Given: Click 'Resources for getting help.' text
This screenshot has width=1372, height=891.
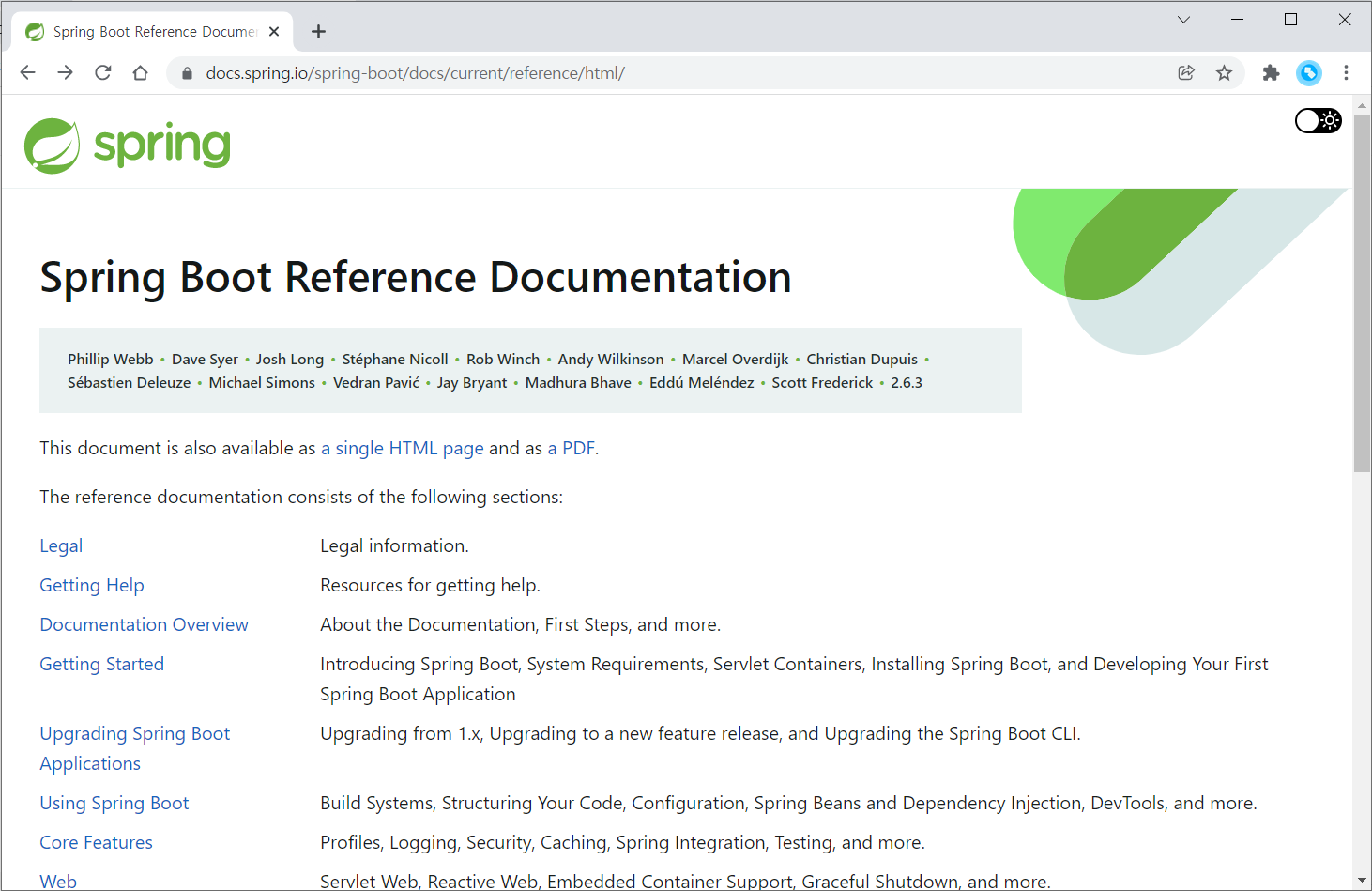Looking at the screenshot, I should tap(430, 586).
